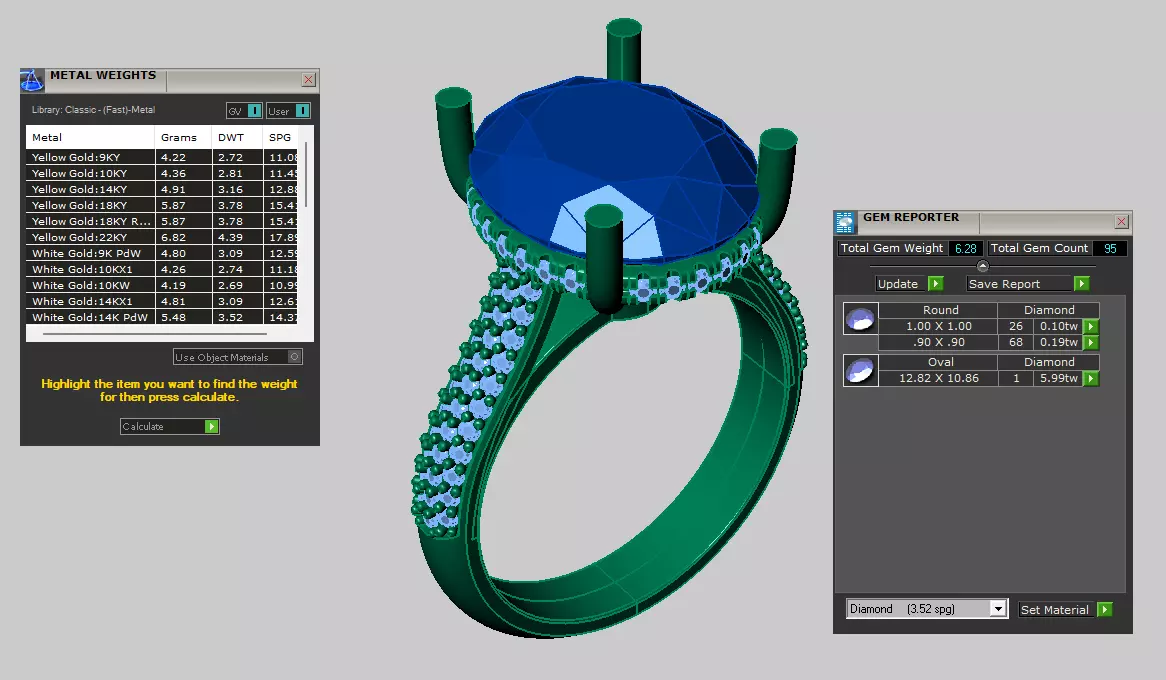Click the Gem Reporter panel icon

(x=845, y=222)
